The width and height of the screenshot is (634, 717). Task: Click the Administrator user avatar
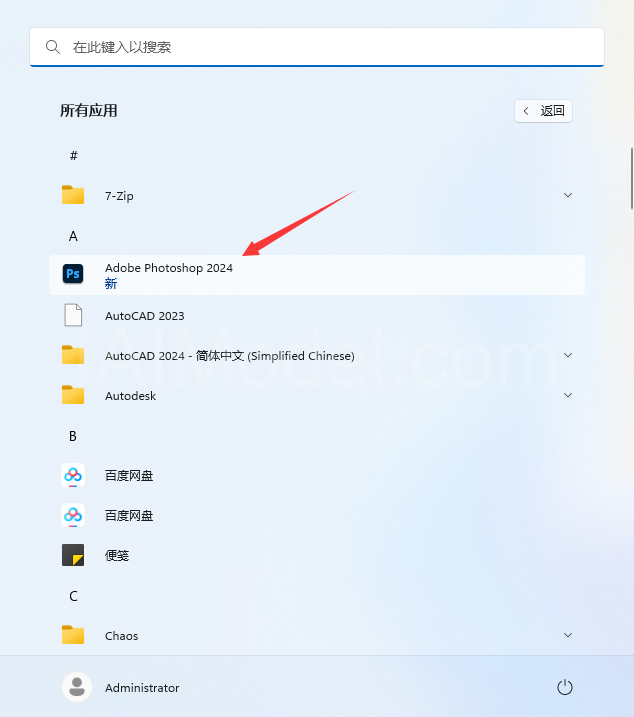click(x=77, y=687)
